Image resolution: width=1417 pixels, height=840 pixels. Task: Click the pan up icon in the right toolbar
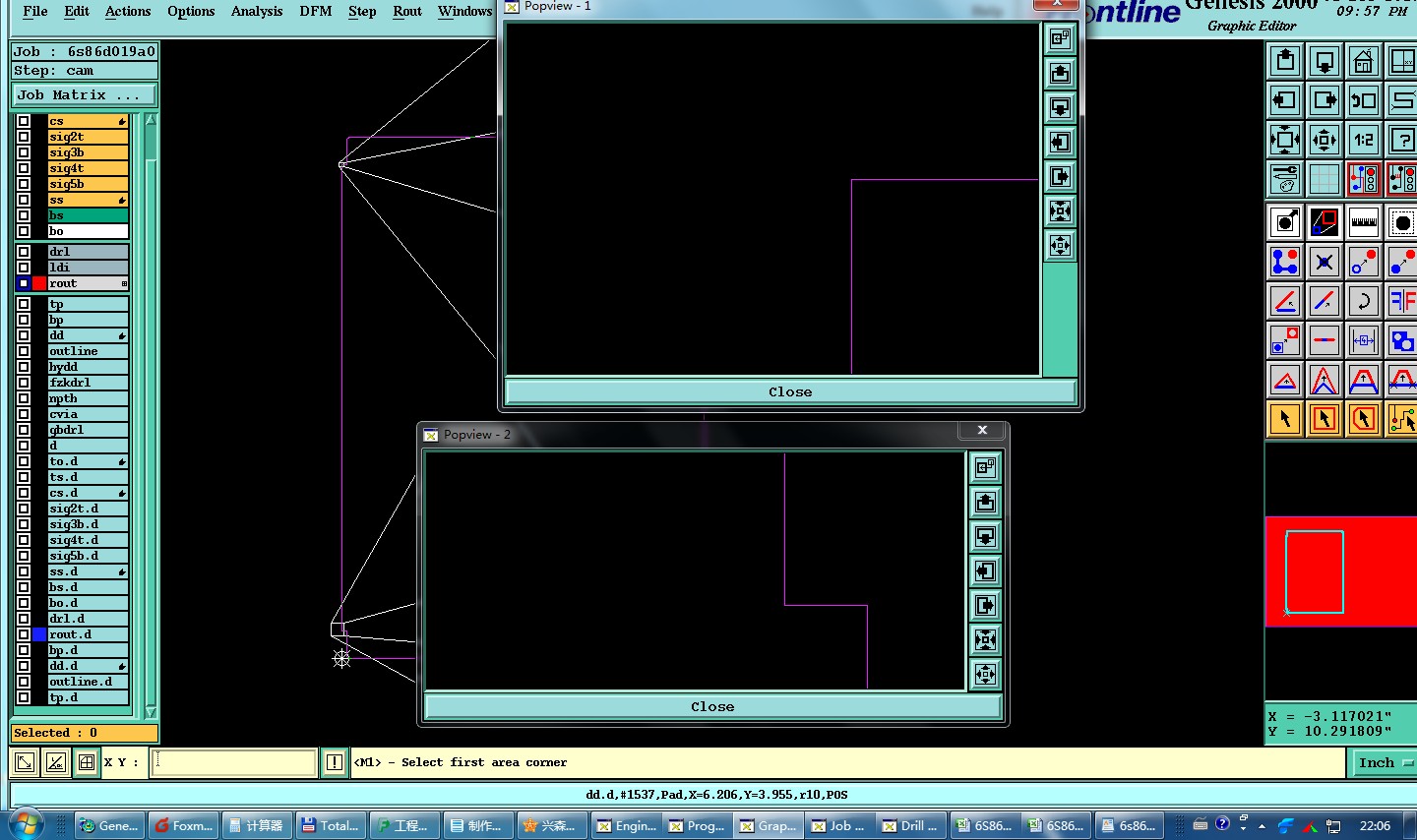pyautogui.click(x=1285, y=61)
